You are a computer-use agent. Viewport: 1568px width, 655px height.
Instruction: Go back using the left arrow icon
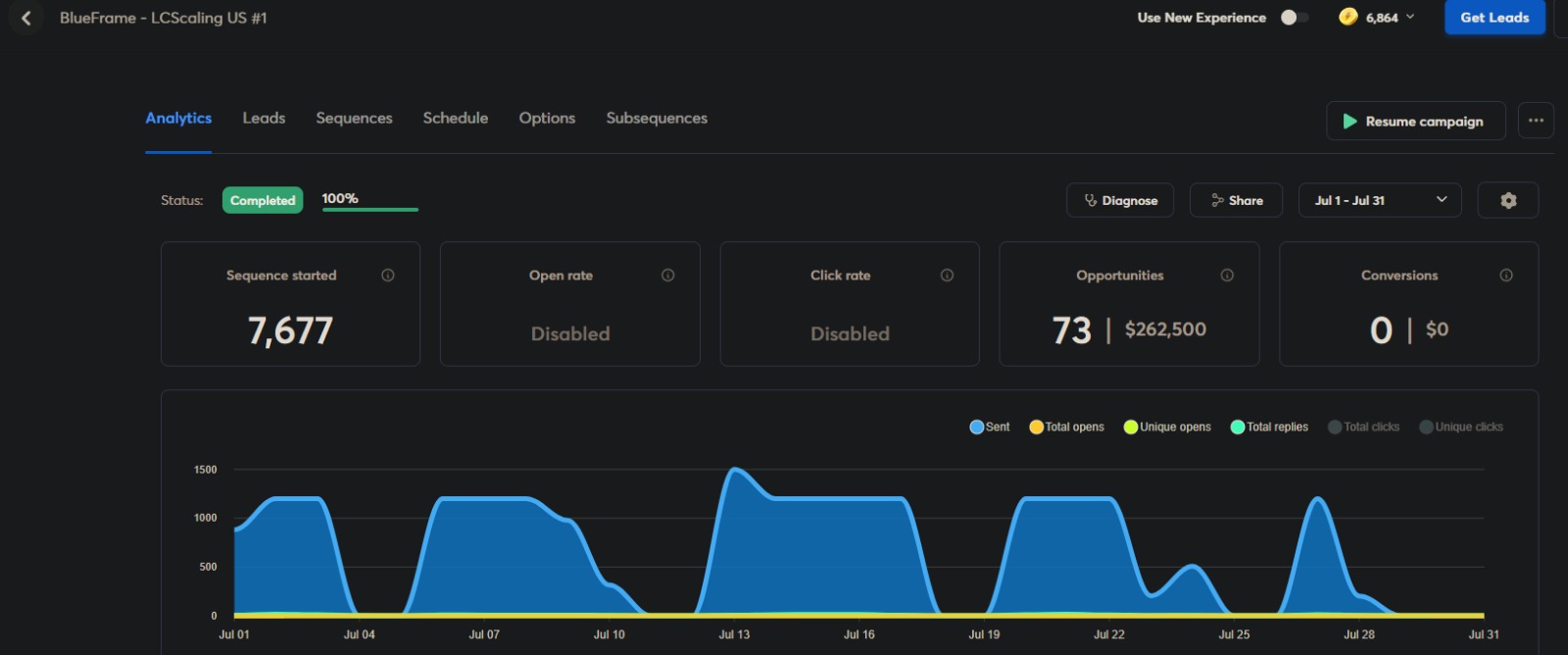(26, 18)
